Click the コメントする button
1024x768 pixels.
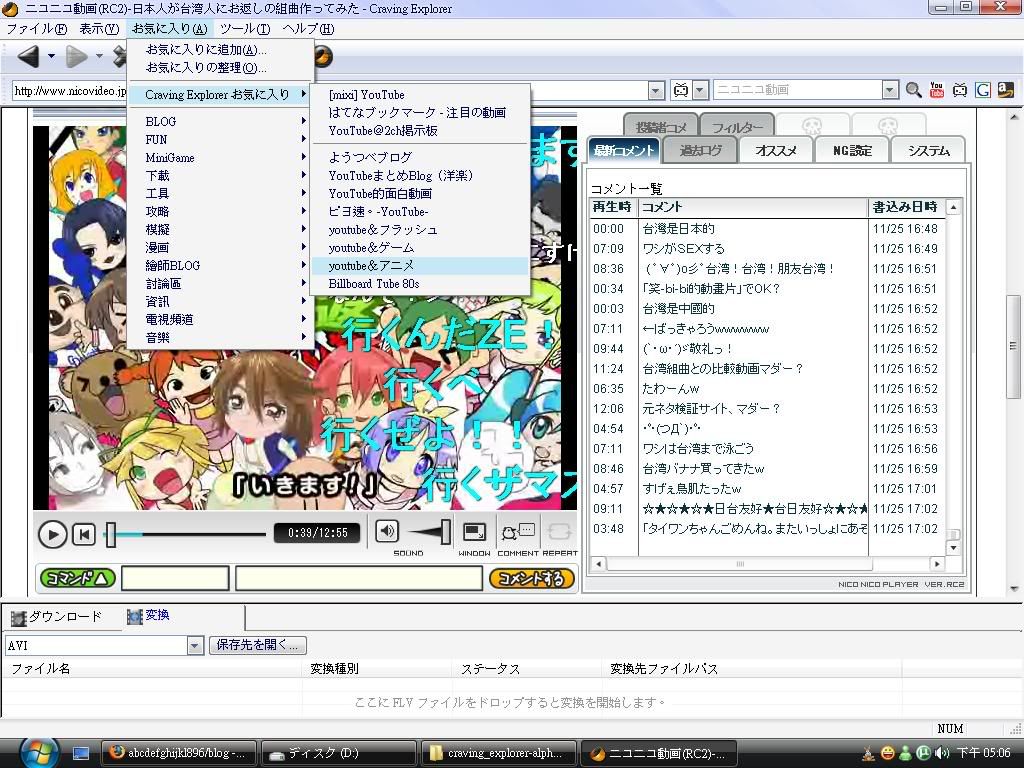532,578
